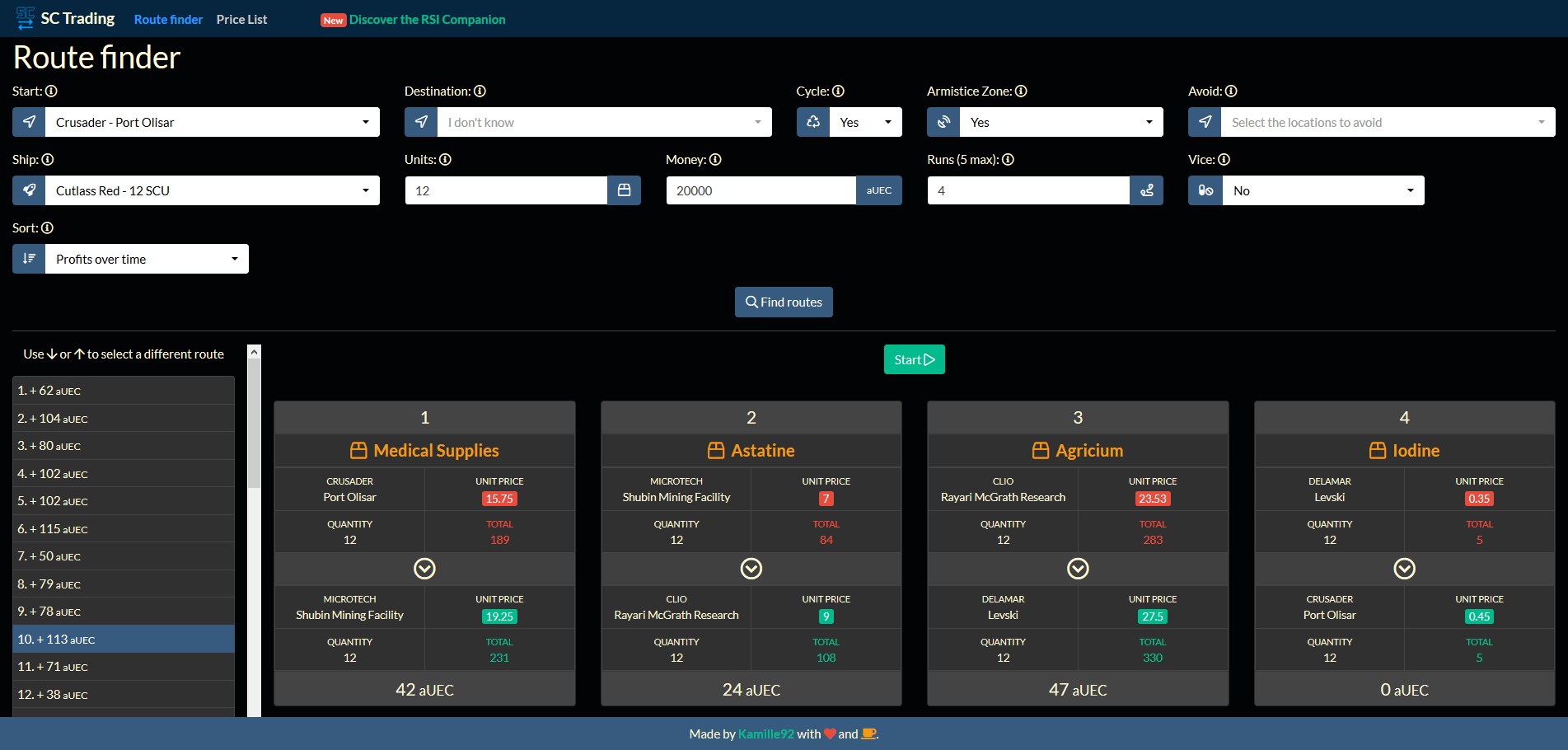Click the Runs info icon
Screen dimensions: 1568x750
coord(1008,160)
